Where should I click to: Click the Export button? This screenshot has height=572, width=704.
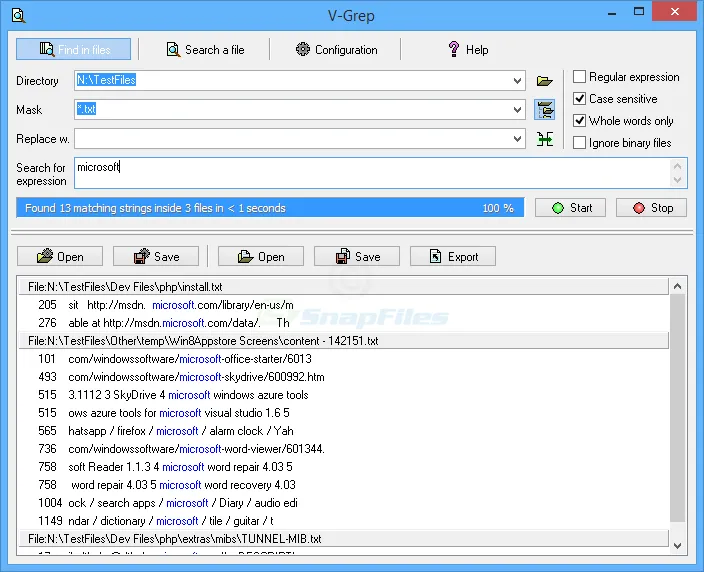click(x=453, y=256)
